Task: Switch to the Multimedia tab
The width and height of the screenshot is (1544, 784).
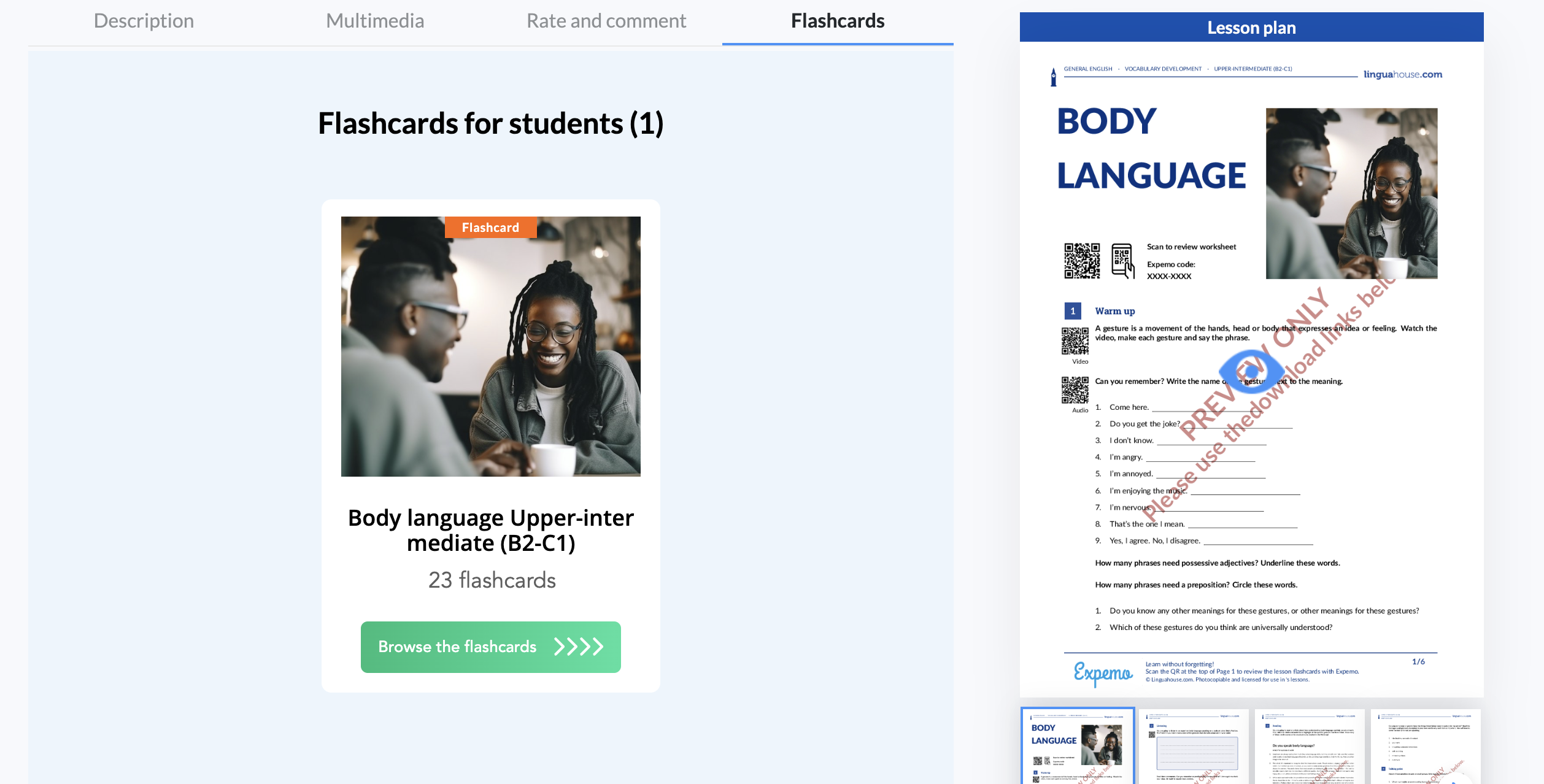Action: pos(375,21)
